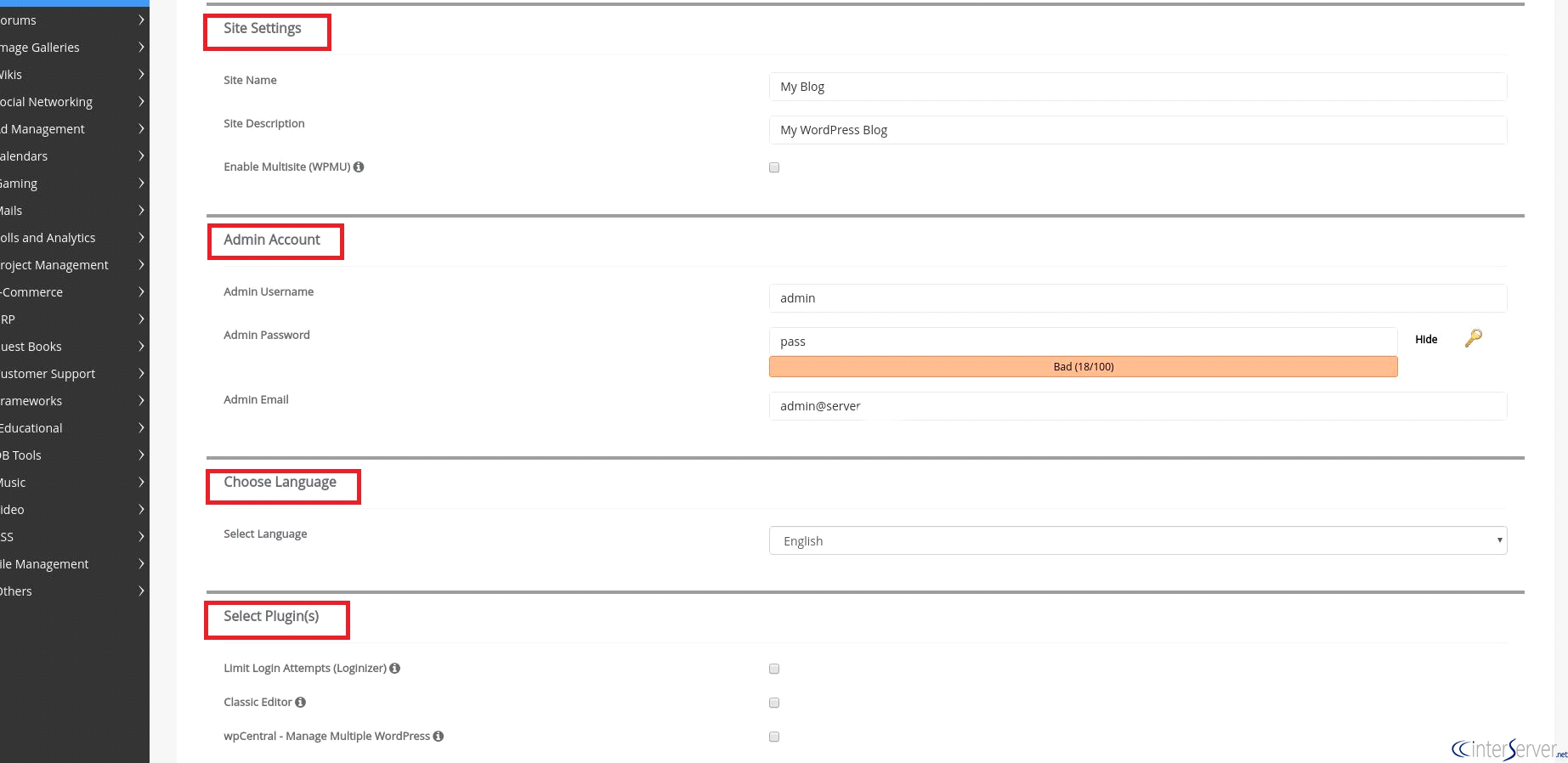Open the Frameworks category
The image size is (1568, 763).
tap(75, 401)
